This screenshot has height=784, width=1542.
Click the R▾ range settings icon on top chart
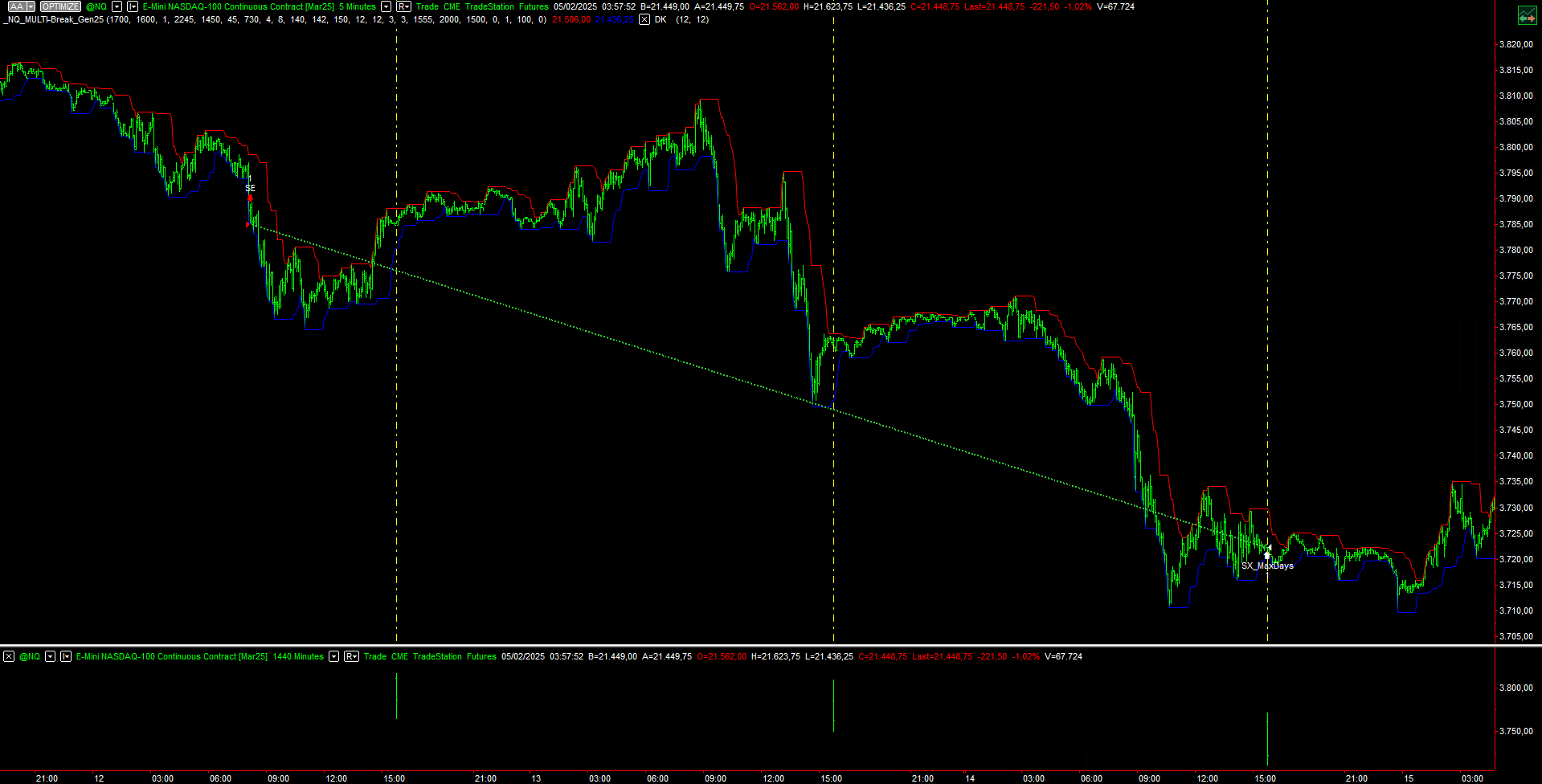click(403, 6)
